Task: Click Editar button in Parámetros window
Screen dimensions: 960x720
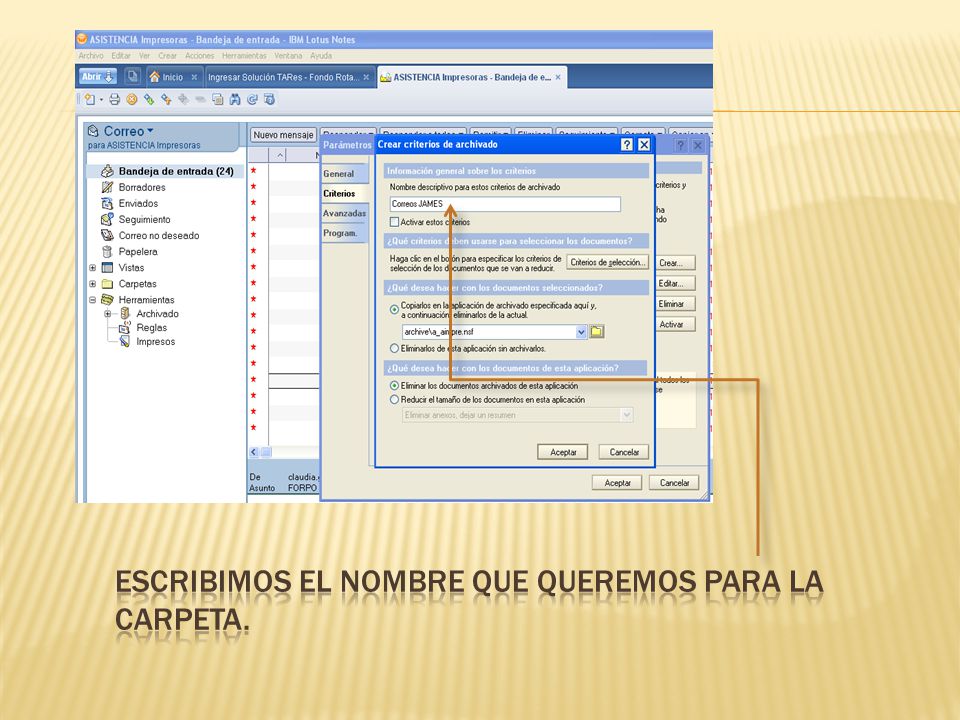Action: [x=675, y=283]
